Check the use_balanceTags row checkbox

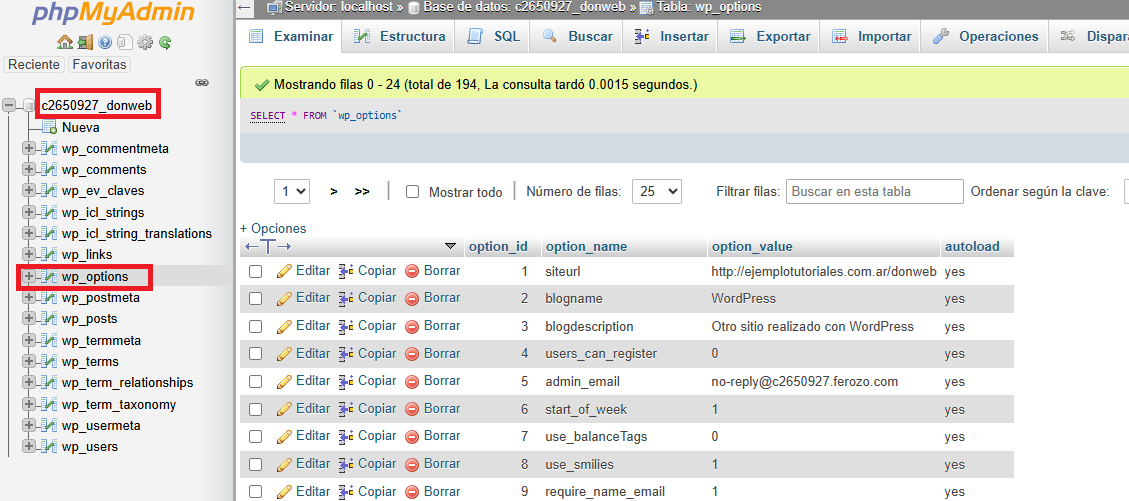[255, 436]
